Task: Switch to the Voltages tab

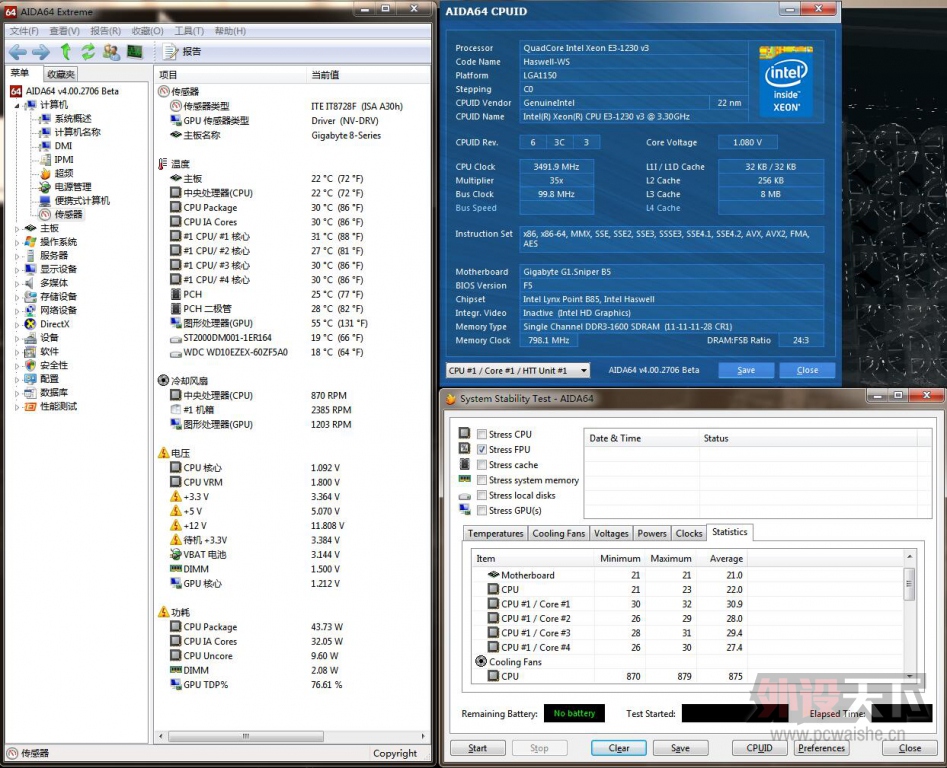Action: tap(611, 534)
